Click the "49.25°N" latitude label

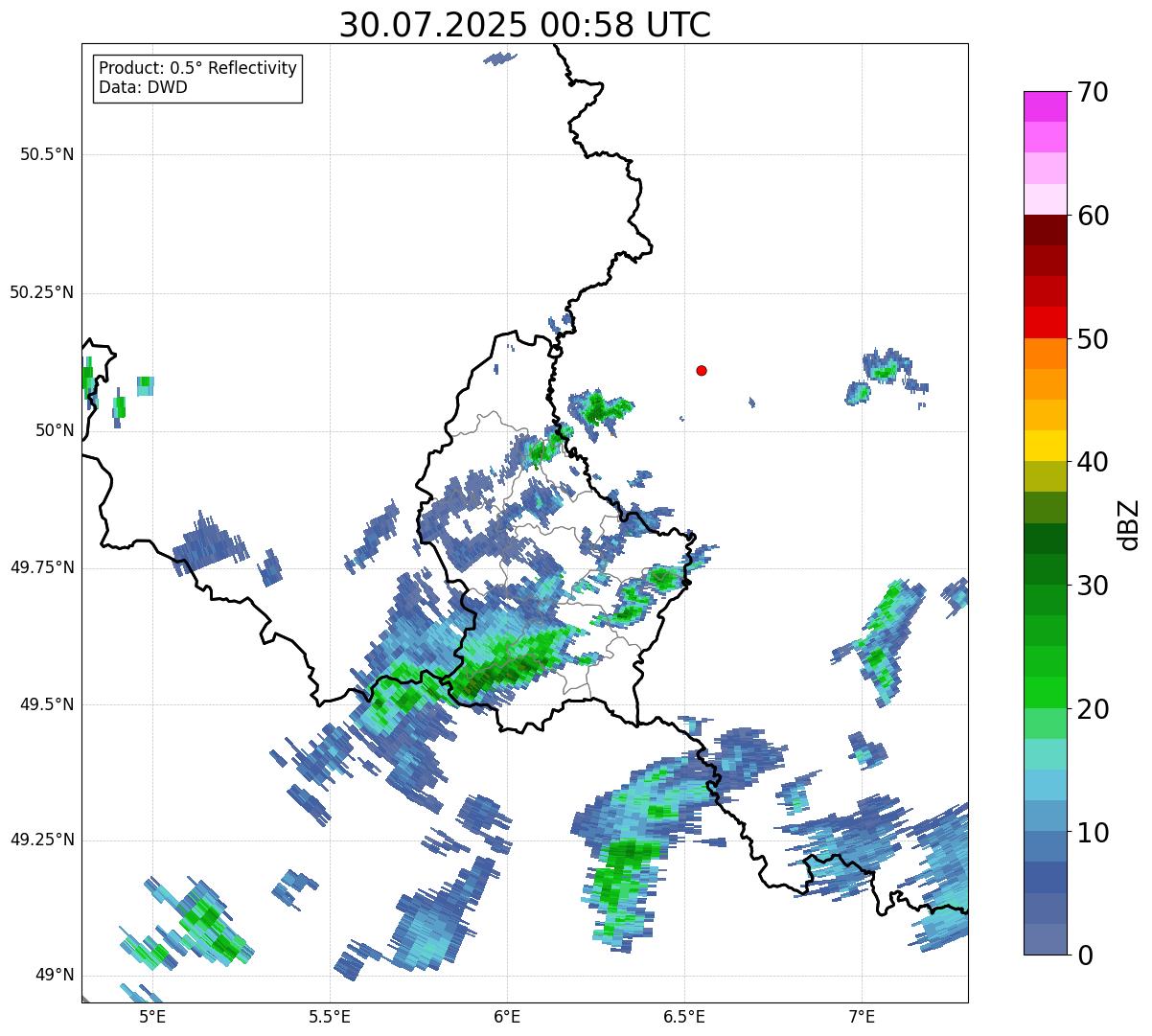coord(42,840)
